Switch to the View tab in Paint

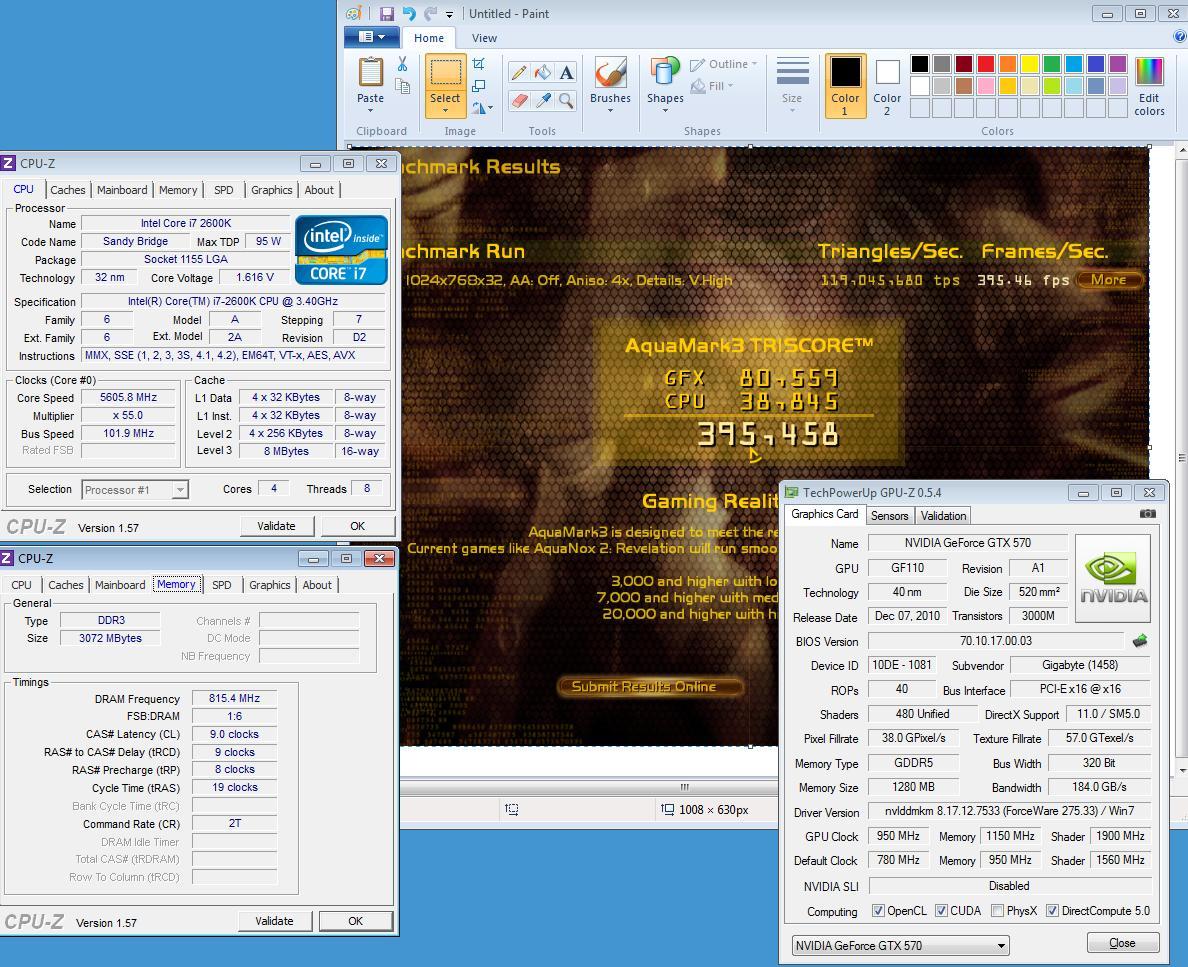[x=484, y=38]
